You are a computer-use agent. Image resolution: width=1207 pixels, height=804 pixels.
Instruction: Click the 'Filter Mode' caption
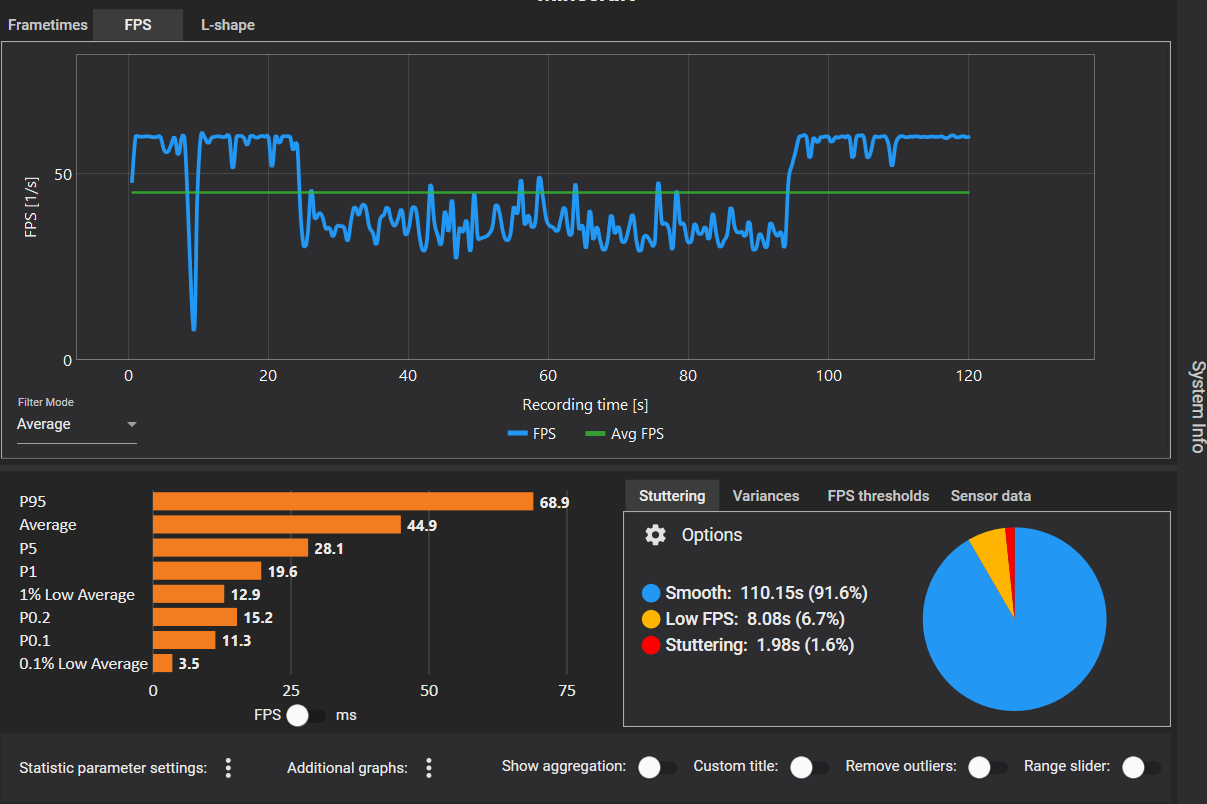(x=45, y=402)
